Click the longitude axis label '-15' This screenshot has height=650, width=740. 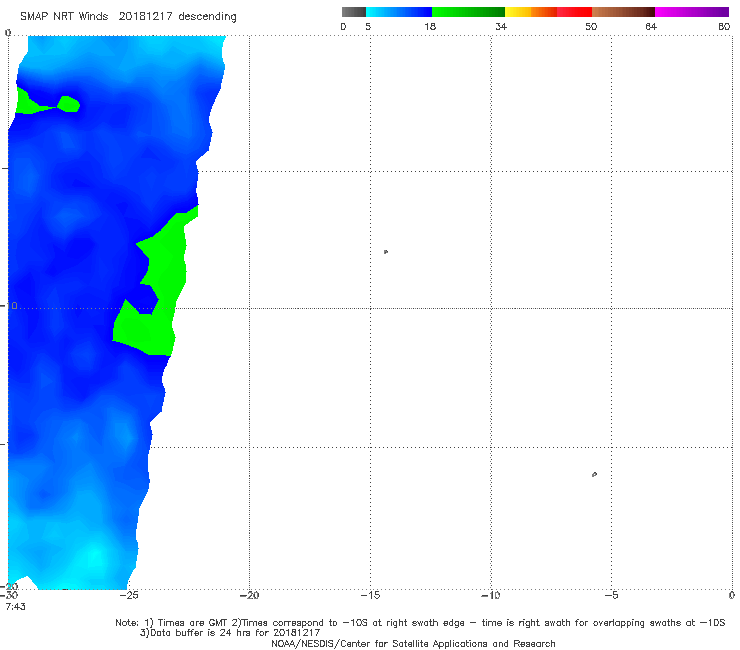370,595
